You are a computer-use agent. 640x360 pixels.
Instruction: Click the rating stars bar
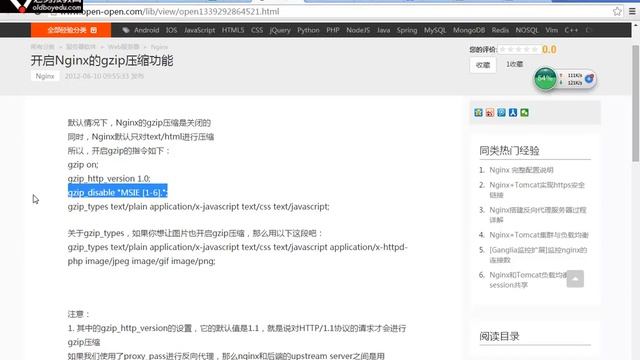tap(518, 49)
